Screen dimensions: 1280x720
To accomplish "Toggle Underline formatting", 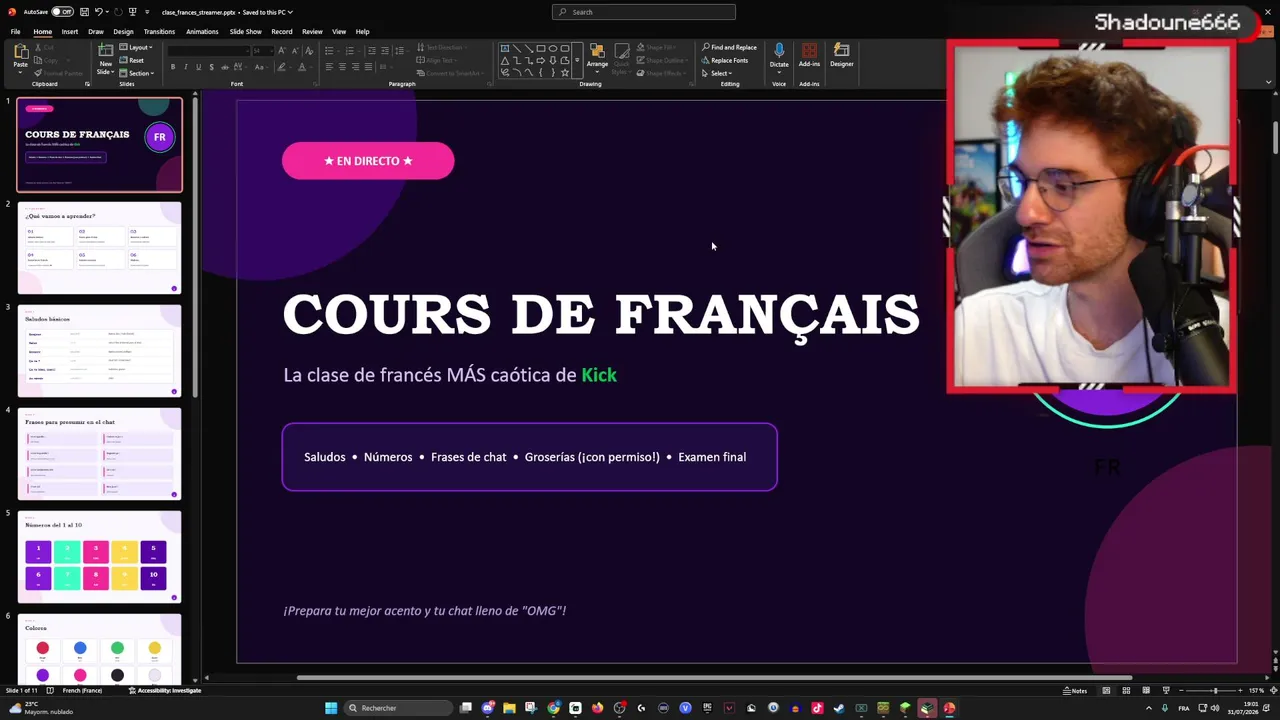I will point(198,67).
